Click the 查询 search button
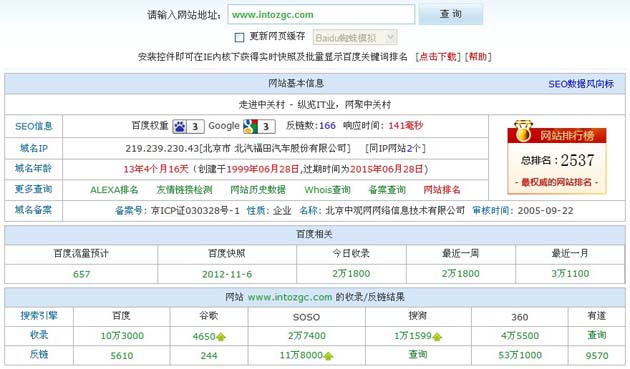This screenshot has height=369, width=630. coord(451,14)
